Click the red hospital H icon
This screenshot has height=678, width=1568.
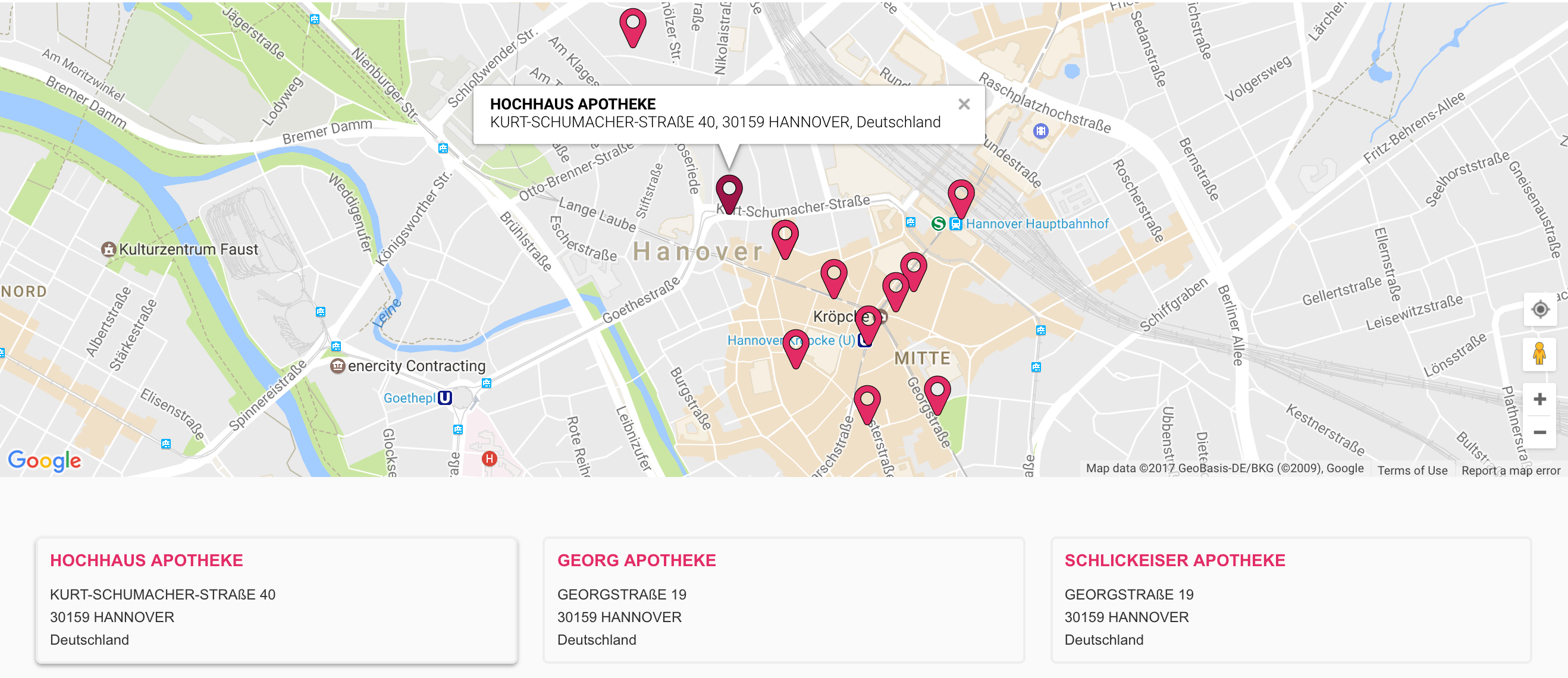pos(489,459)
